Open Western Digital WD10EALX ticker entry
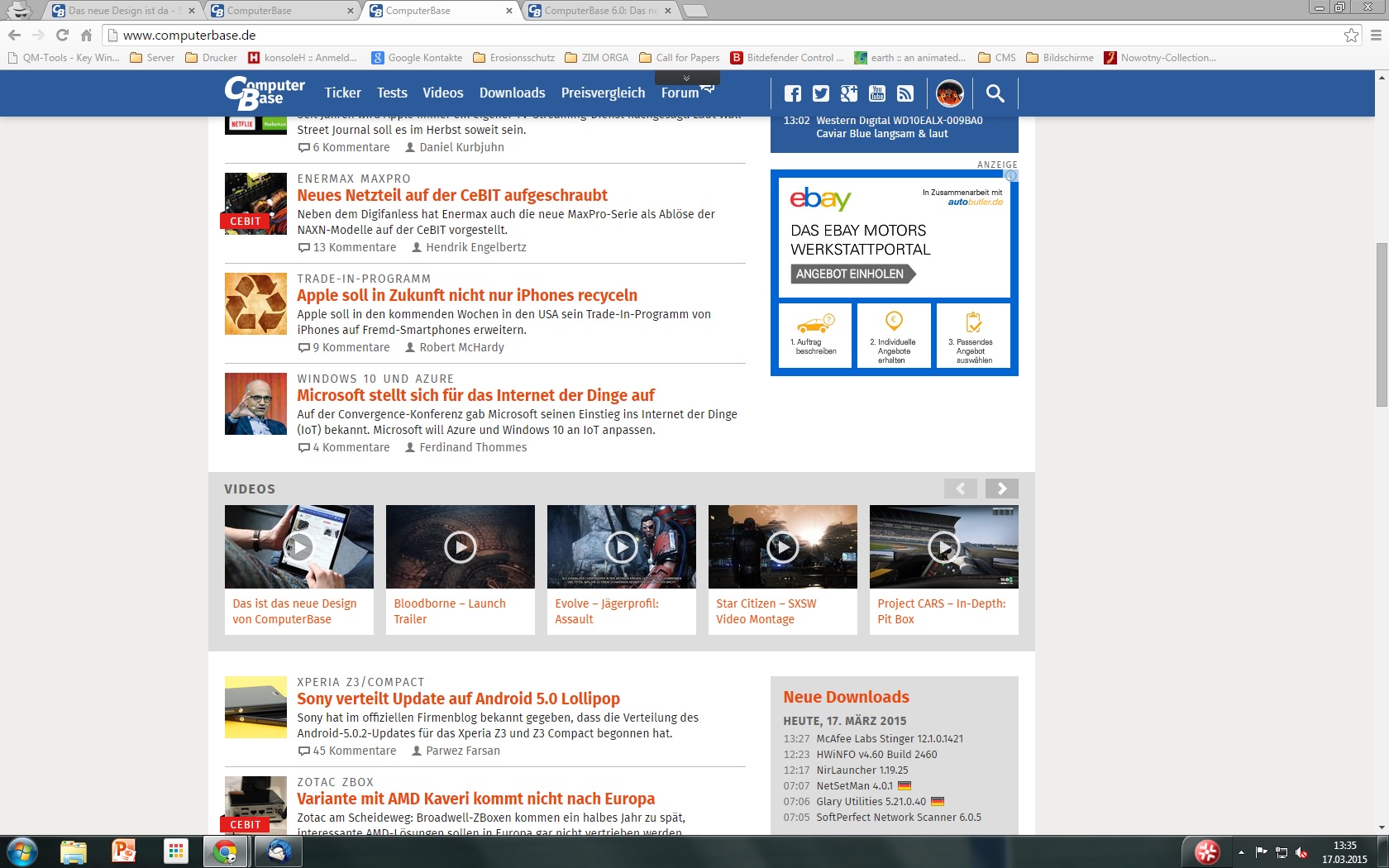Screen dimensions: 1389x868 tap(900, 126)
